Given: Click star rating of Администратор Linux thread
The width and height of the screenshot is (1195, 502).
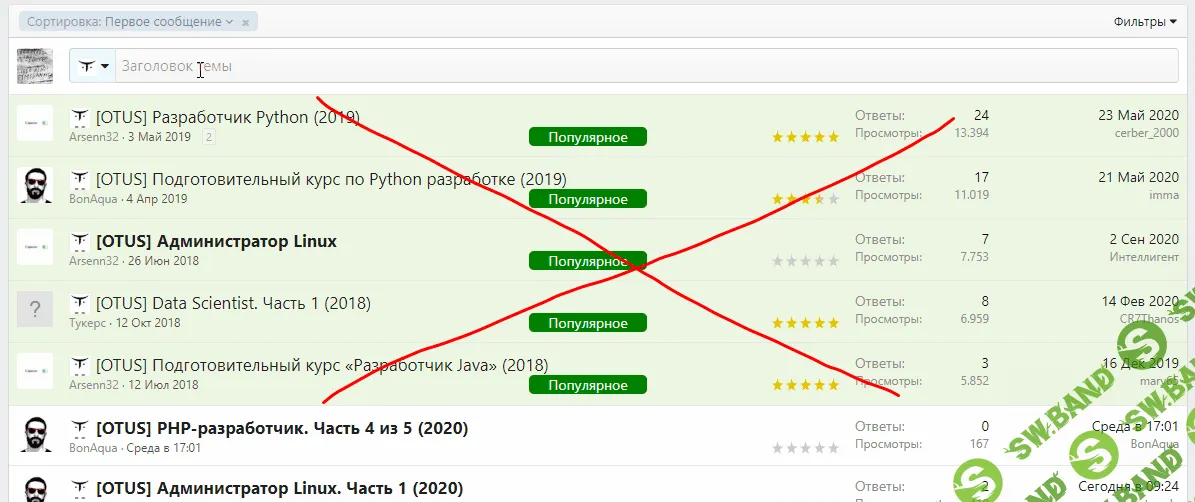Looking at the screenshot, I should [x=805, y=261].
